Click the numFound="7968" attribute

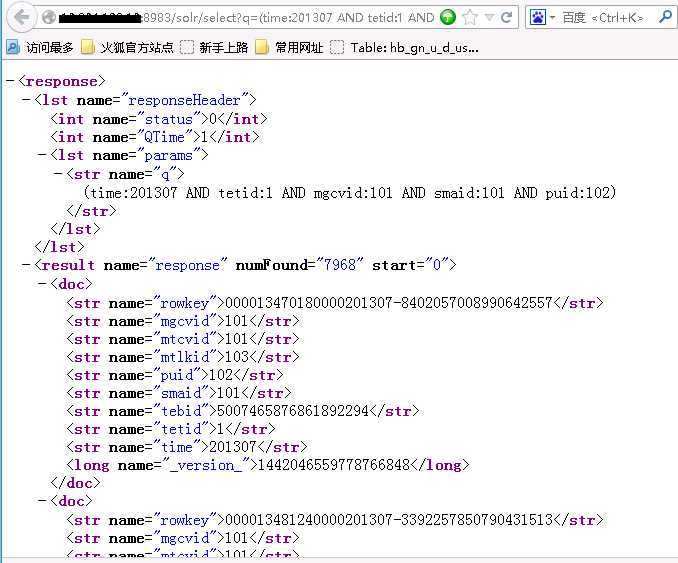[300, 264]
